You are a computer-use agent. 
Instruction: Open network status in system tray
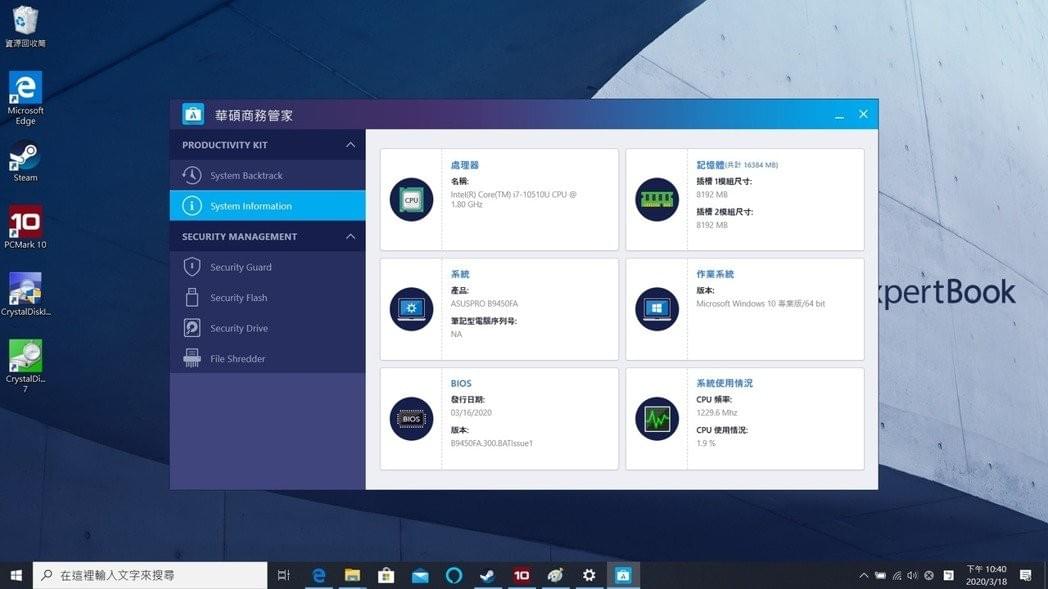pyautogui.click(x=896, y=575)
